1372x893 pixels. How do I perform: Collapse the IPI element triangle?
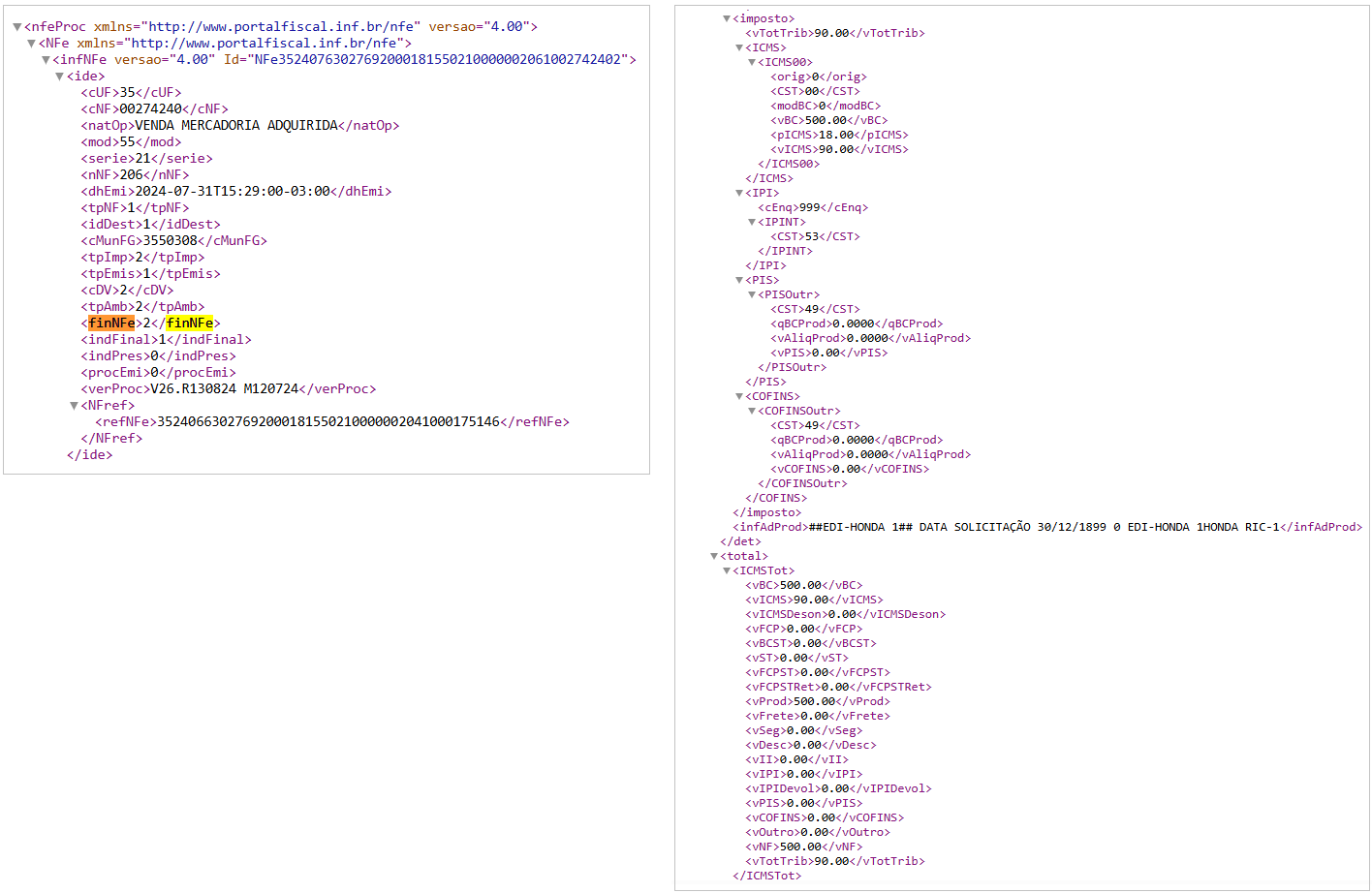tap(739, 193)
